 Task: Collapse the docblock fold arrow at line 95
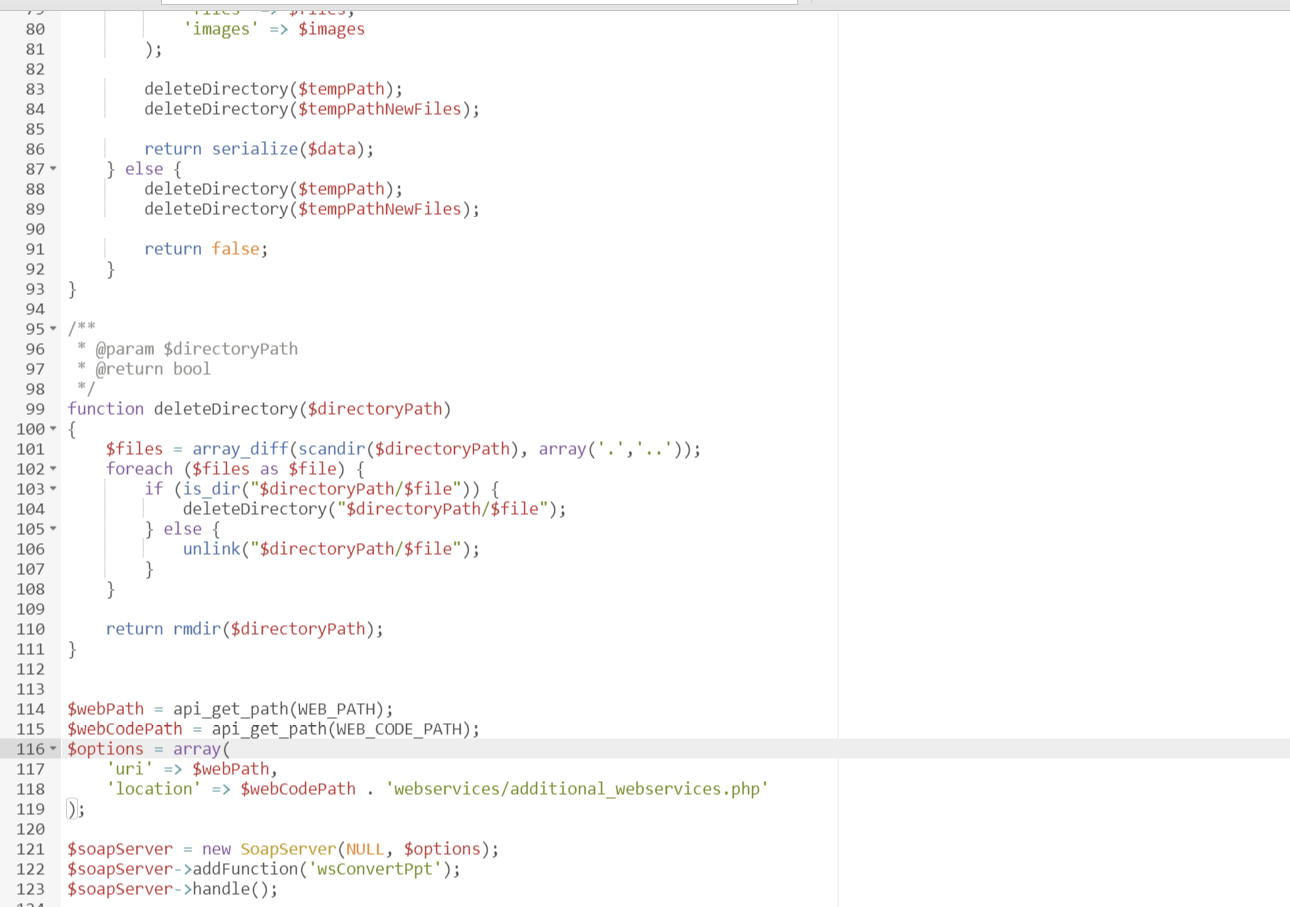pyautogui.click(x=53, y=329)
